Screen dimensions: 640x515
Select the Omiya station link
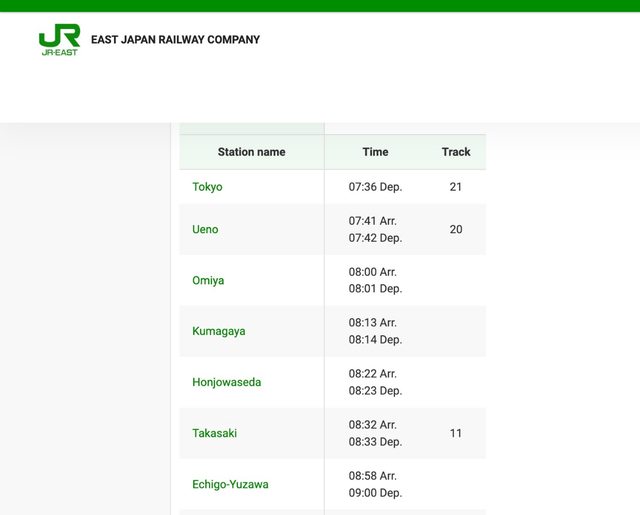pyautogui.click(x=208, y=280)
